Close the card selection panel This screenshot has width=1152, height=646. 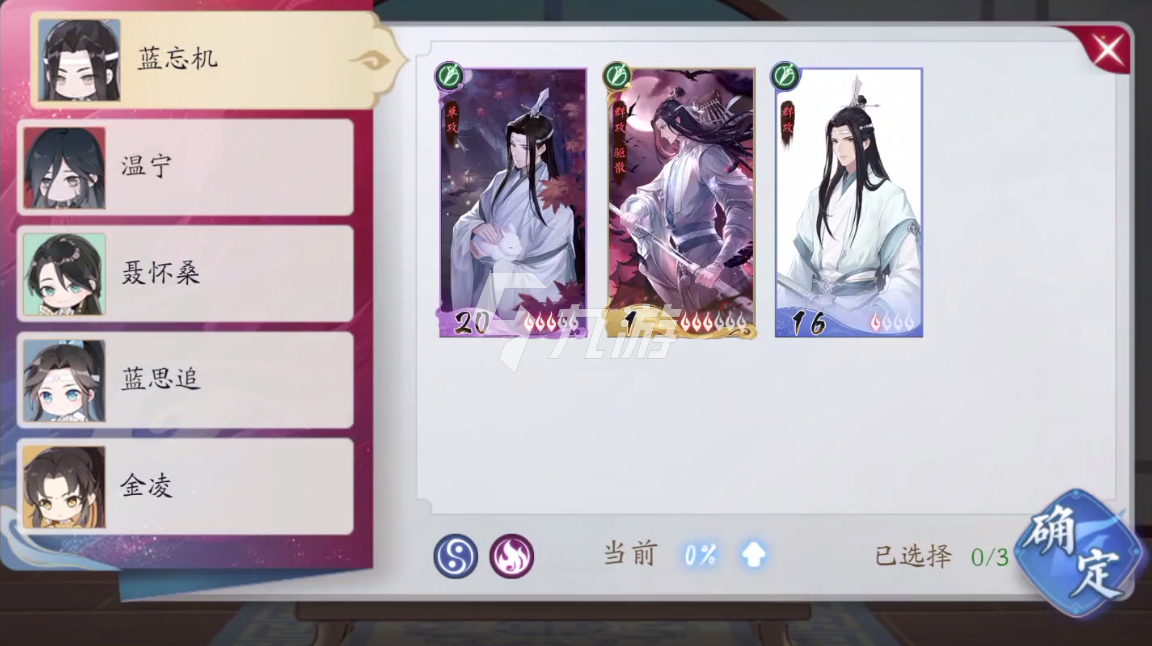pyautogui.click(x=1107, y=50)
